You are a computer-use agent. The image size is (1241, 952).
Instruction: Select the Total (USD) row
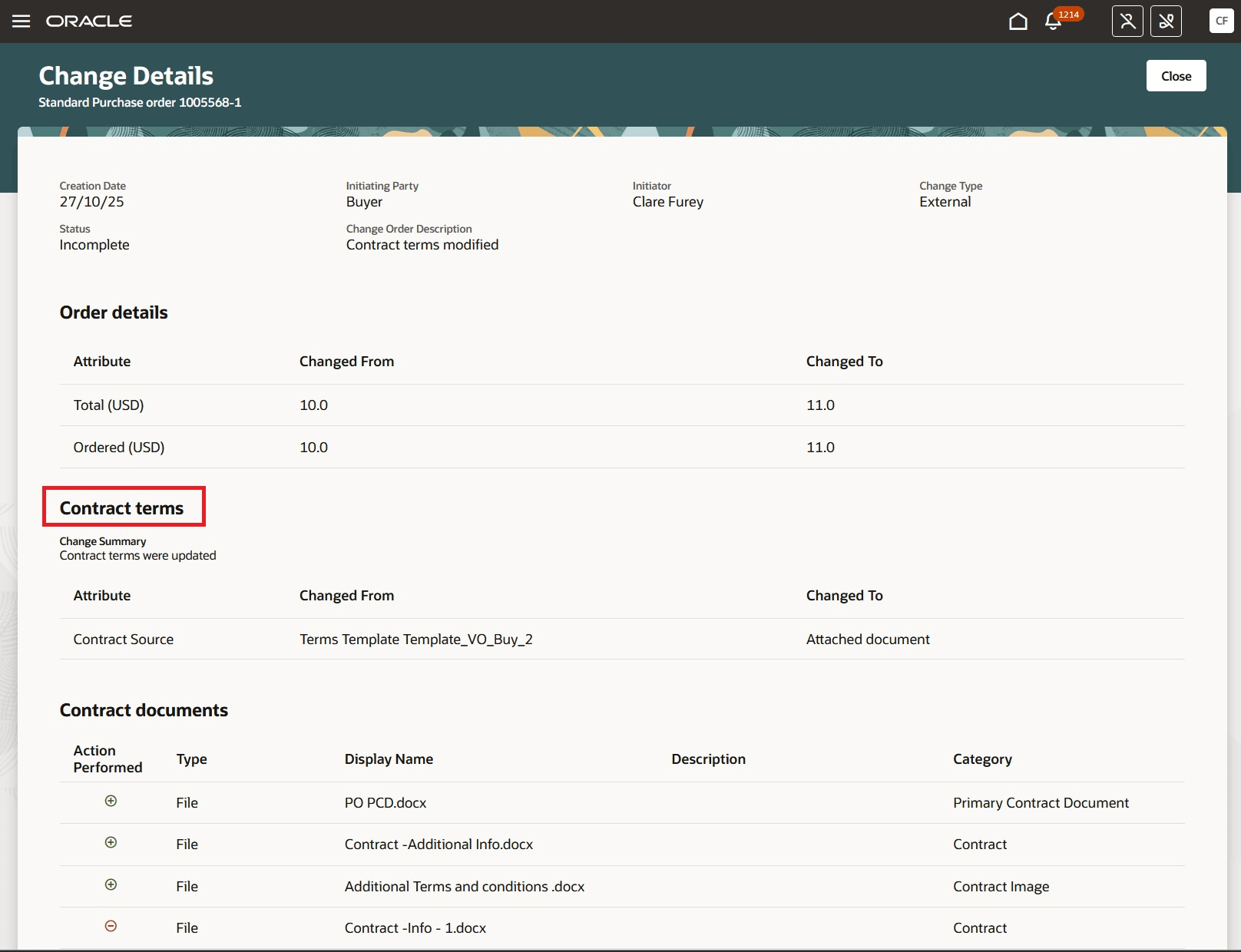[108, 405]
